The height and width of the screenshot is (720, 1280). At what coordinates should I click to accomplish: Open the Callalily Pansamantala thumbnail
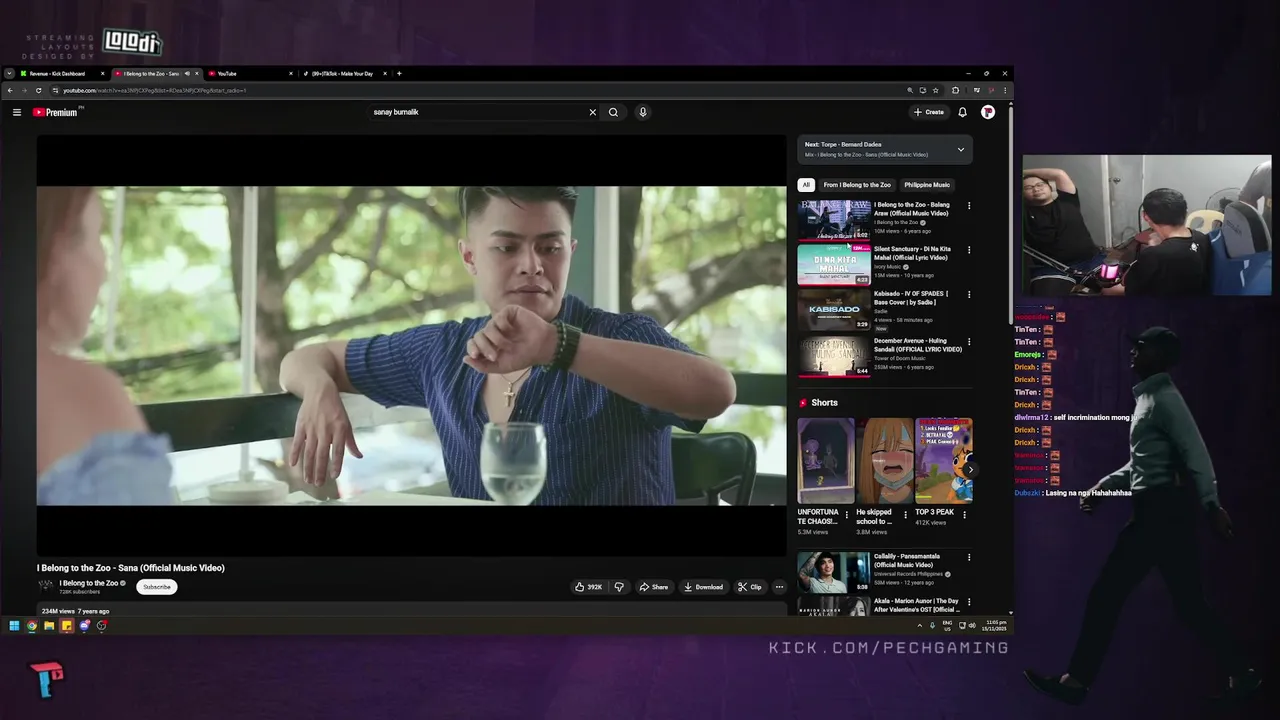click(x=834, y=572)
